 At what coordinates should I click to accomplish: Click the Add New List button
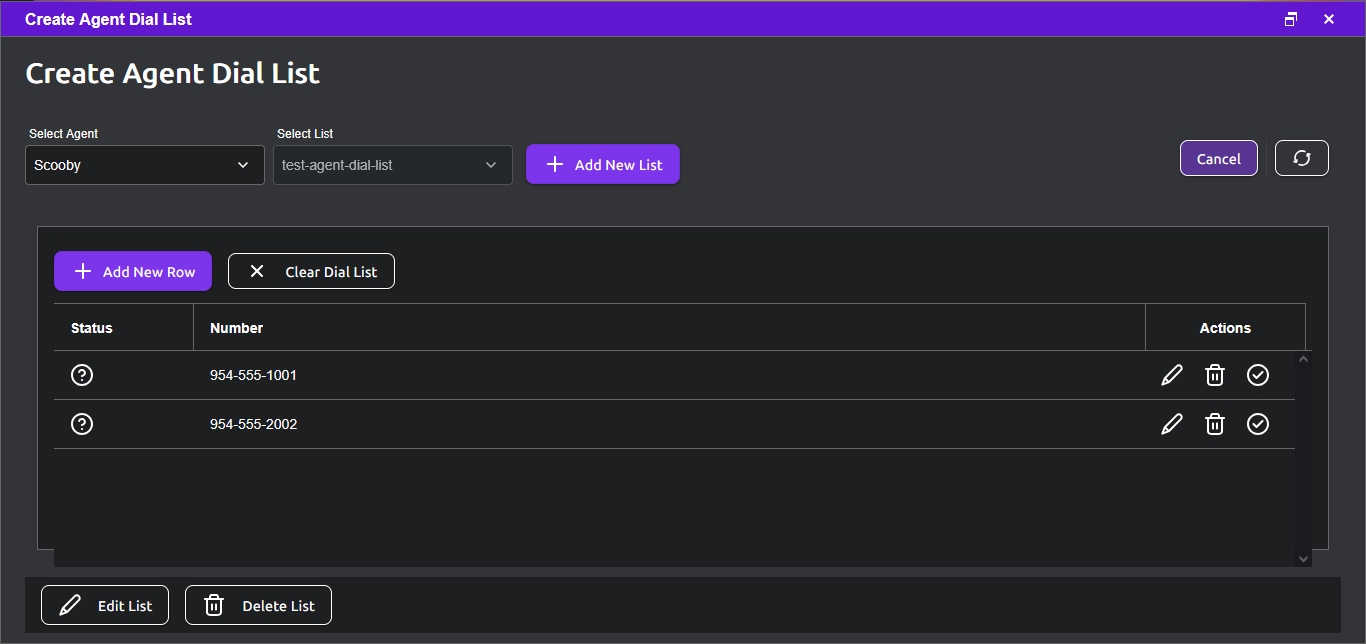[x=603, y=165]
